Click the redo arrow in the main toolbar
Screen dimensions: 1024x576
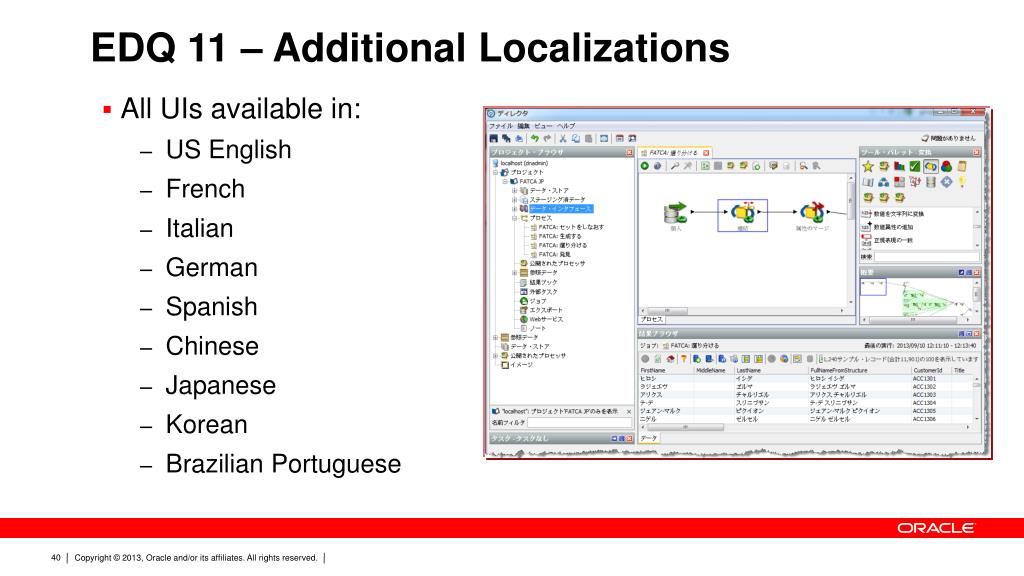point(547,138)
